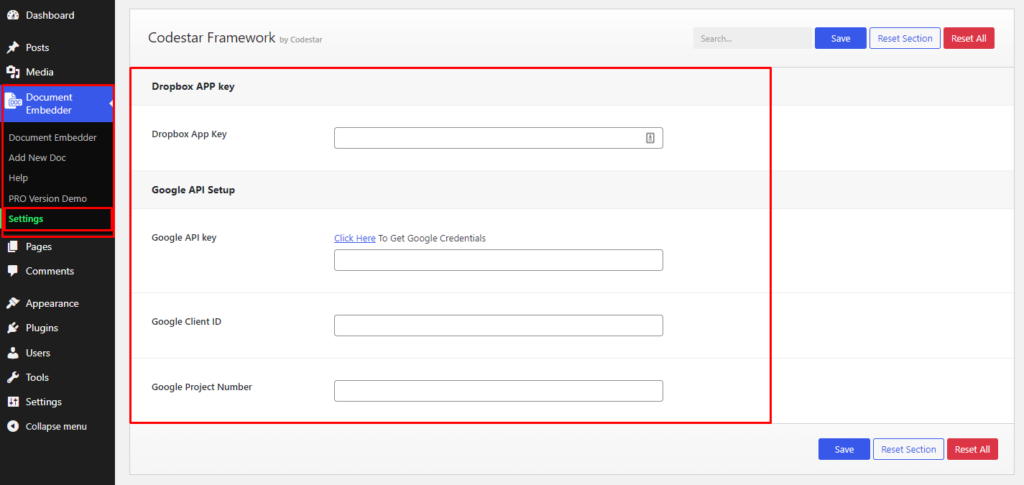Click the Google API Setup section heading
The height and width of the screenshot is (485, 1024).
tap(193, 190)
